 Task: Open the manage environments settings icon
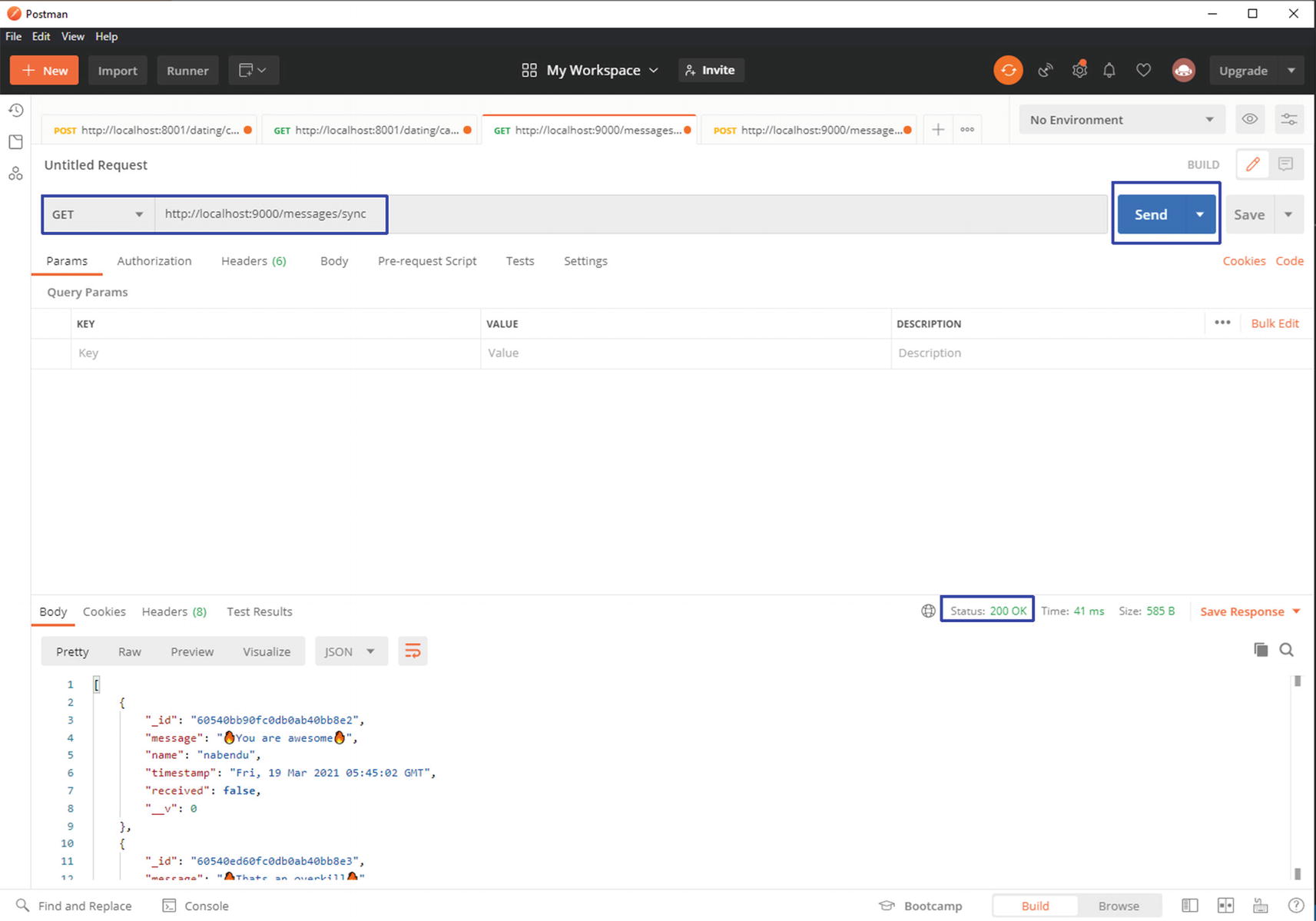pos(1288,119)
